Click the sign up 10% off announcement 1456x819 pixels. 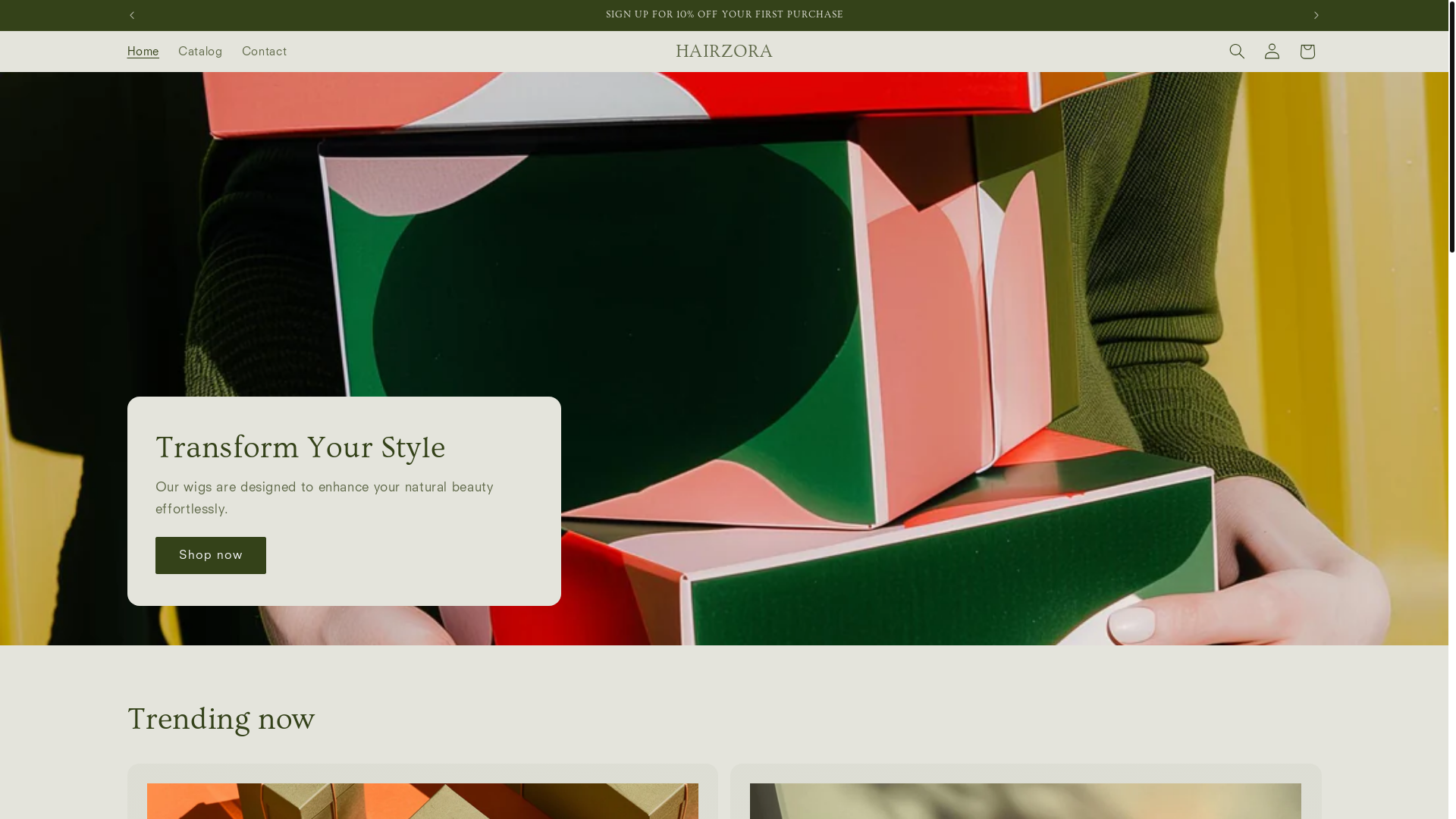click(724, 15)
